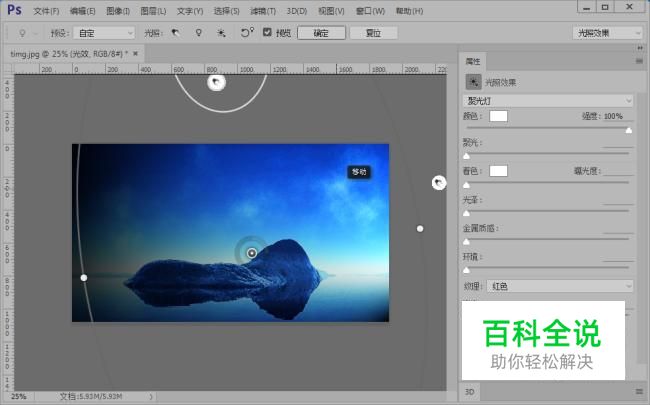Open the 纹理 texture dropdown showing 红色
Screen dimensions: 650x405
coord(560,286)
